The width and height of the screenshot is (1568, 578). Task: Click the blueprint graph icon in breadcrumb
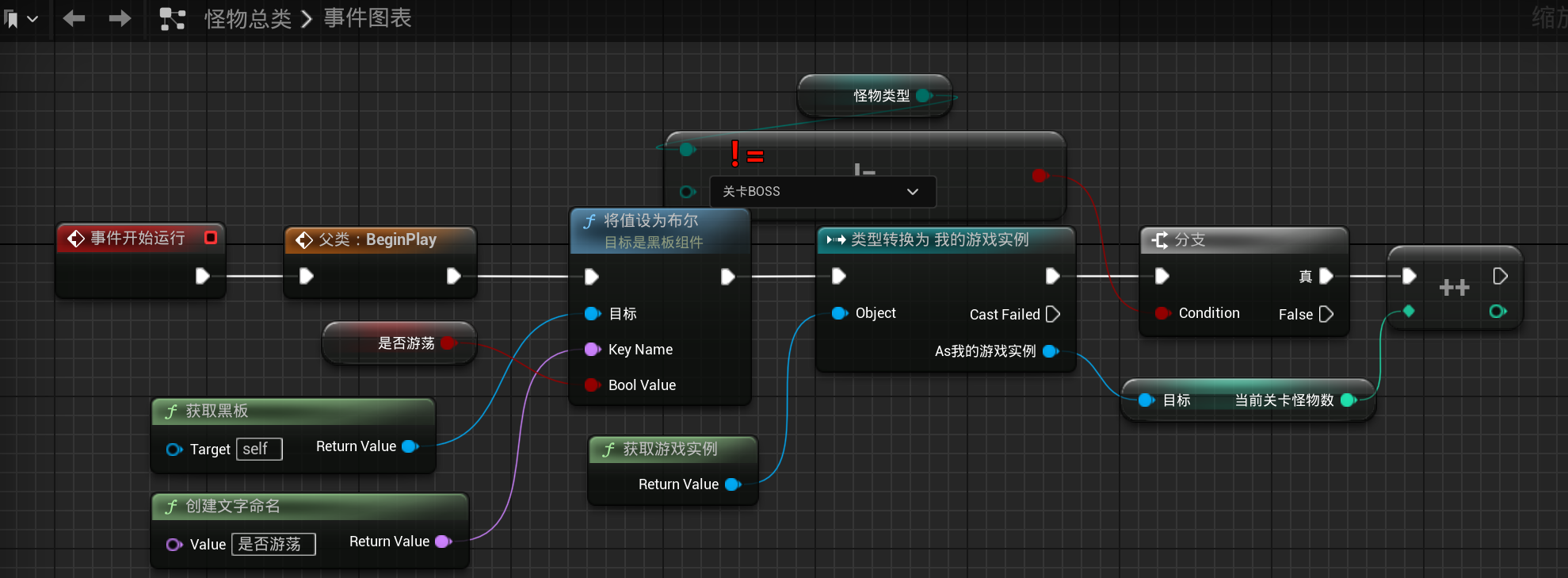(172, 18)
